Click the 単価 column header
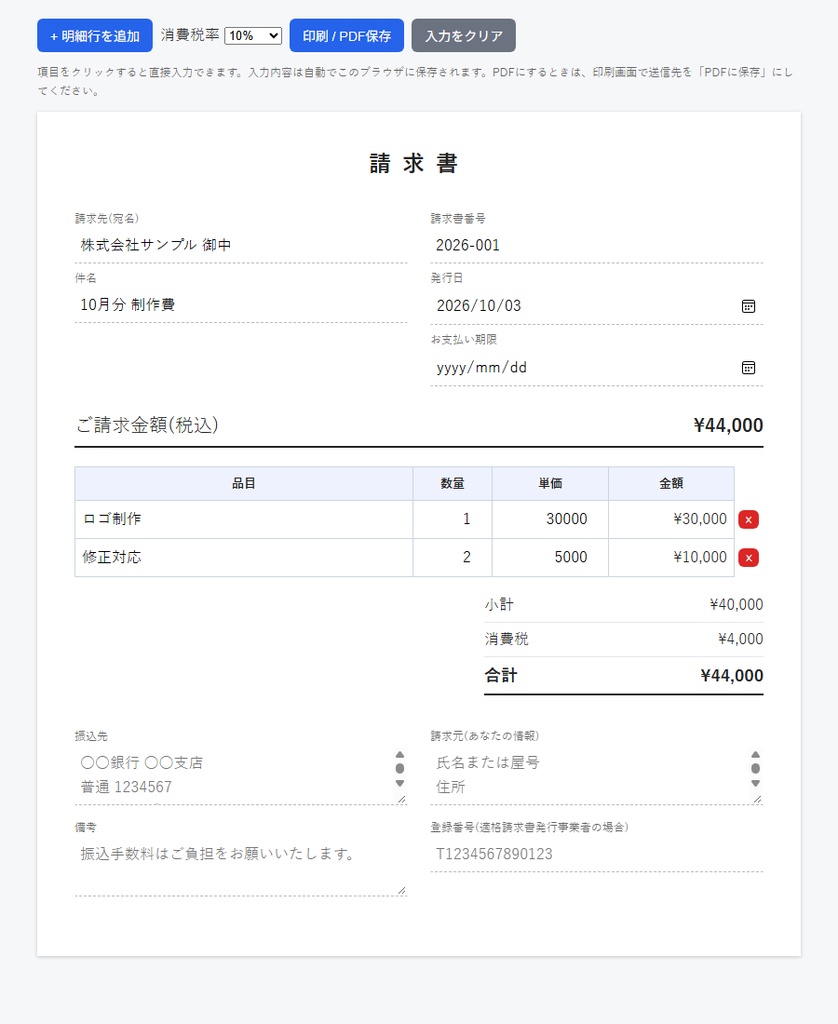Viewport: 838px width, 1024px height. click(x=550, y=484)
